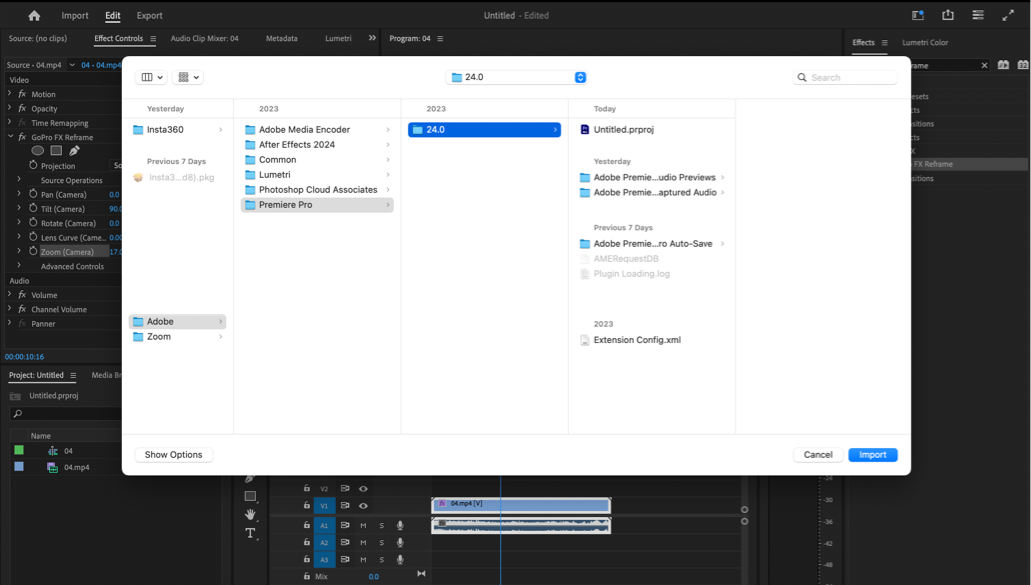Expand the Motion effect properties

click(x=10, y=94)
